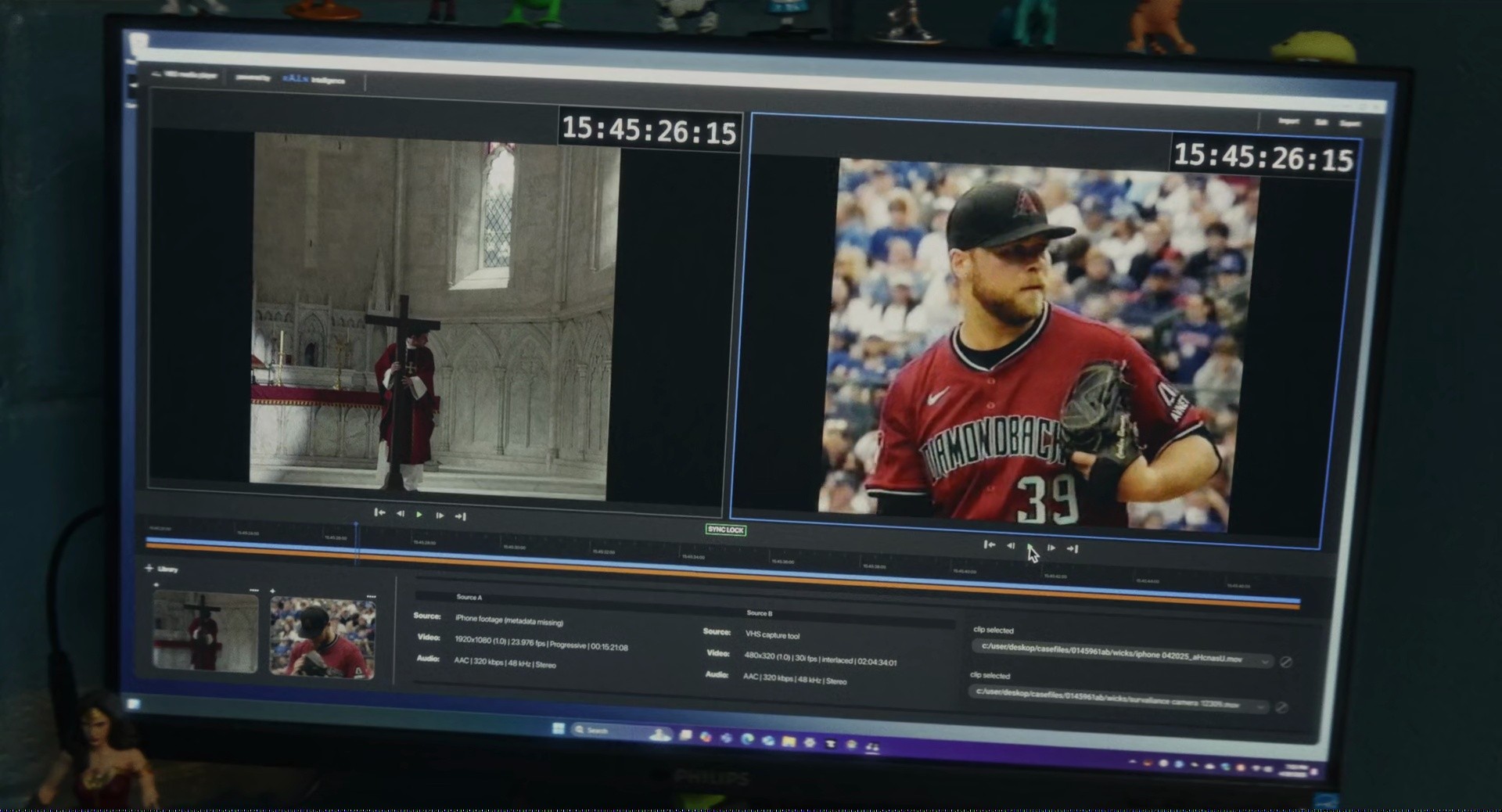Click the timeline playhead marker

[356, 526]
